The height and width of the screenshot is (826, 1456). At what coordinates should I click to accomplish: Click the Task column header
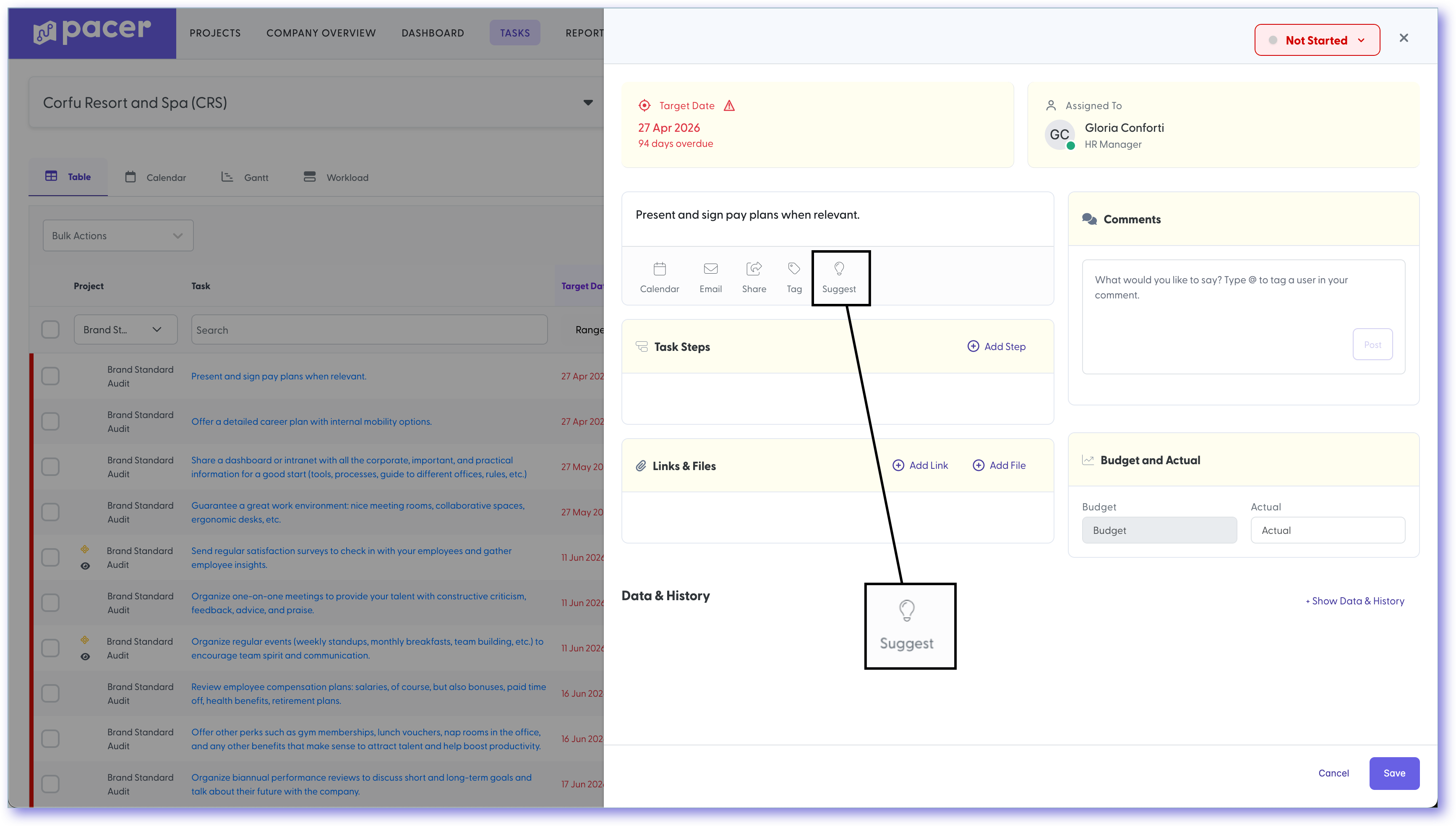click(200, 286)
